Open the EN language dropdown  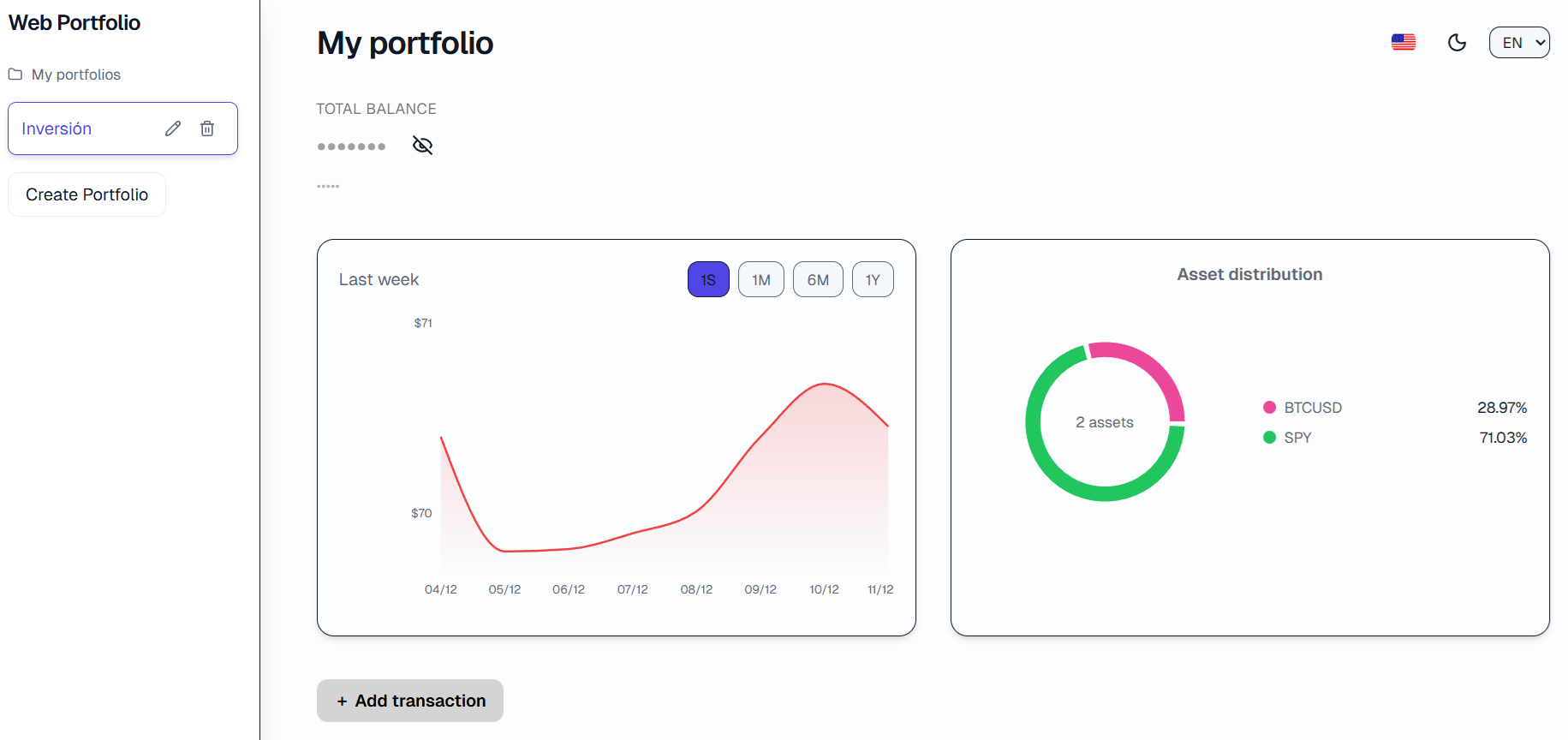click(x=1519, y=42)
